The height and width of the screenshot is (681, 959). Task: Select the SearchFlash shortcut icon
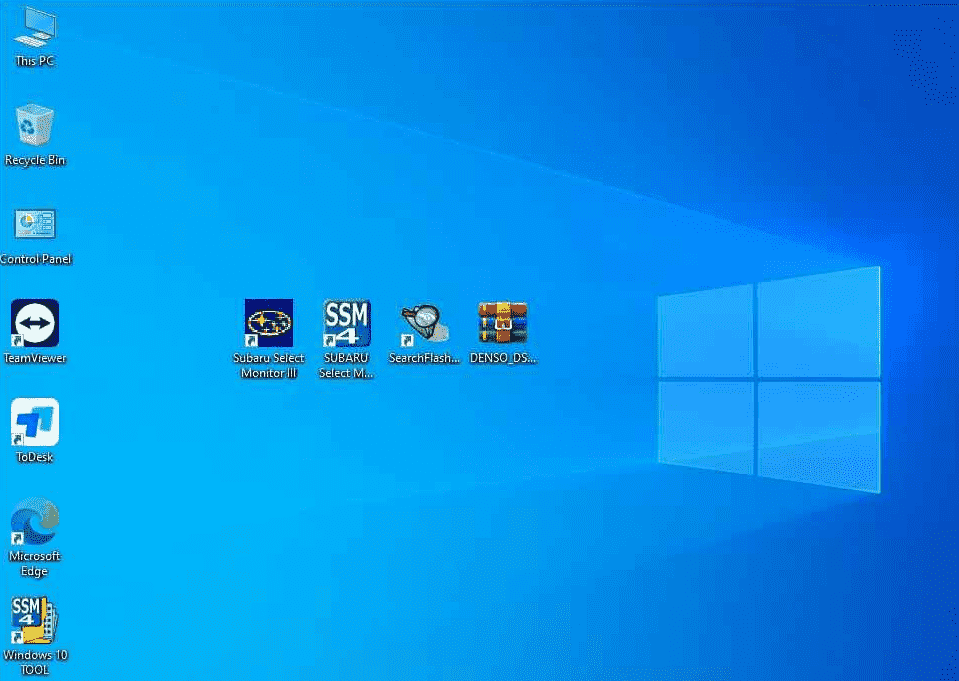(x=424, y=324)
